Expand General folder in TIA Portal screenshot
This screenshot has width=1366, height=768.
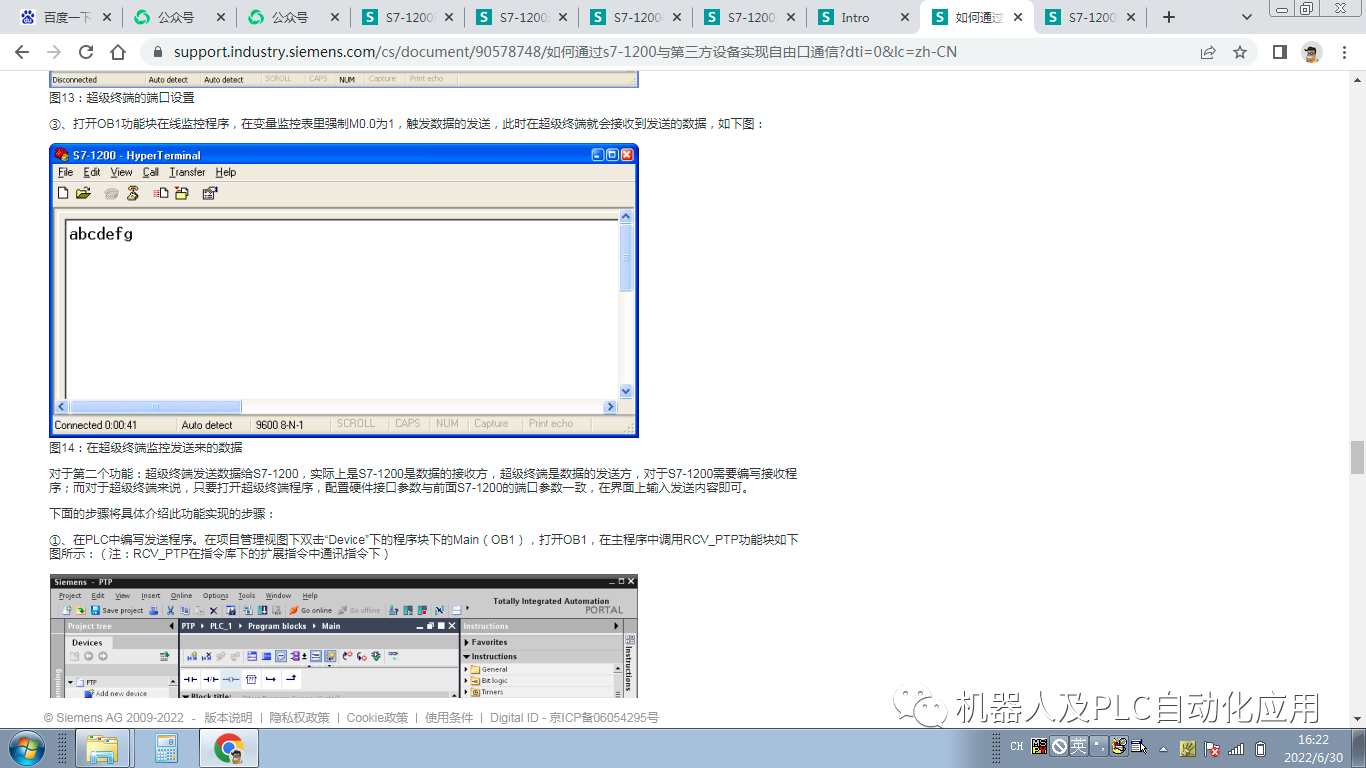click(x=467, y=669)
